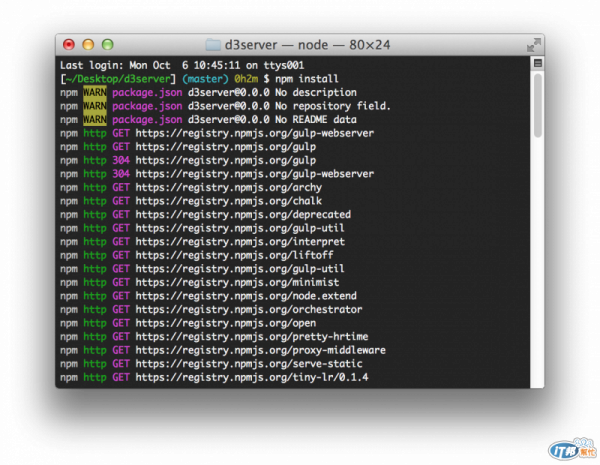
Task: Click the registry.npmjs.org/serve-static URL
Action: 249,364
